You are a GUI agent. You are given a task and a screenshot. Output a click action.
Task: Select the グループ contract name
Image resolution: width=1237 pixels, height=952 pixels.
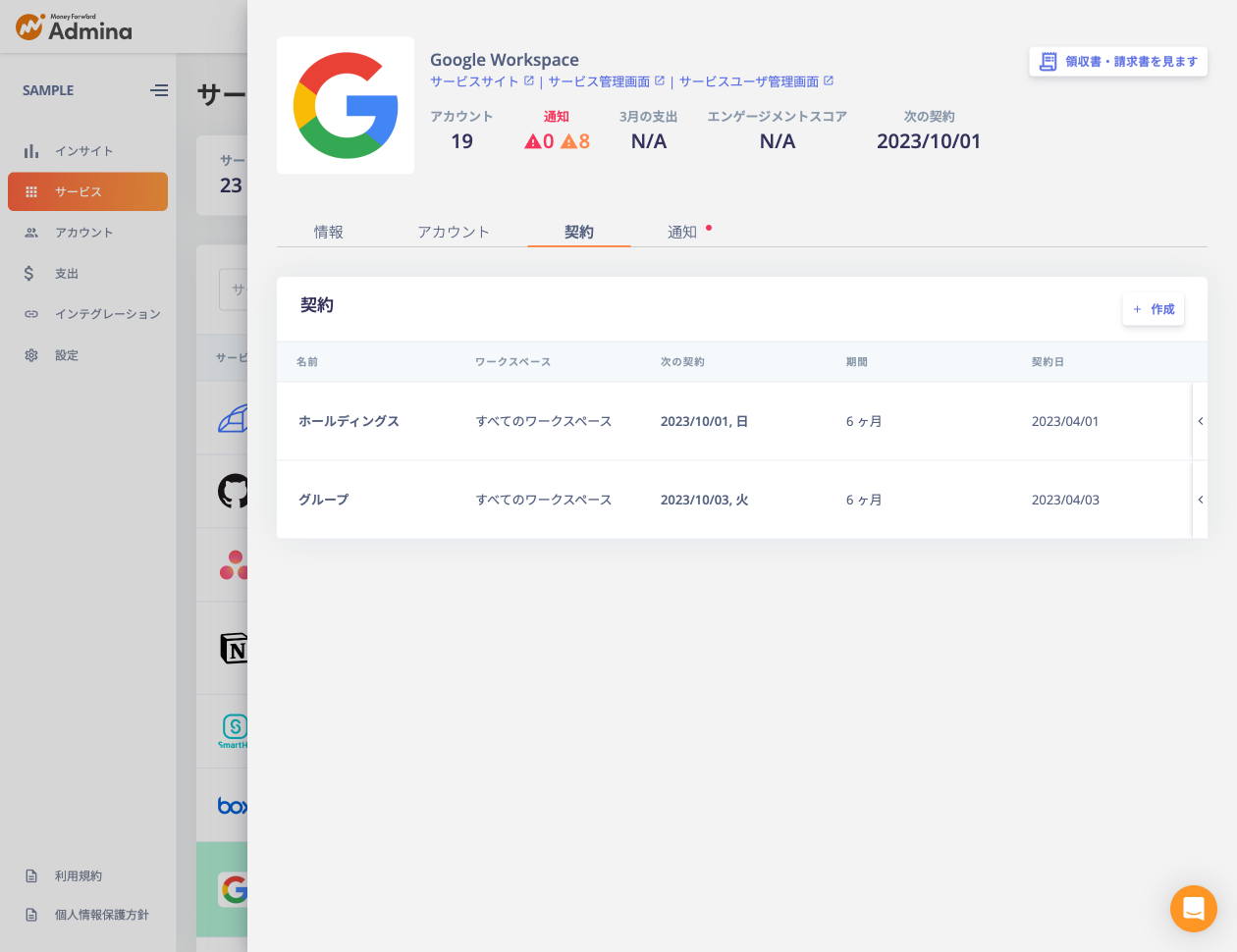click(x=323, y=500)
